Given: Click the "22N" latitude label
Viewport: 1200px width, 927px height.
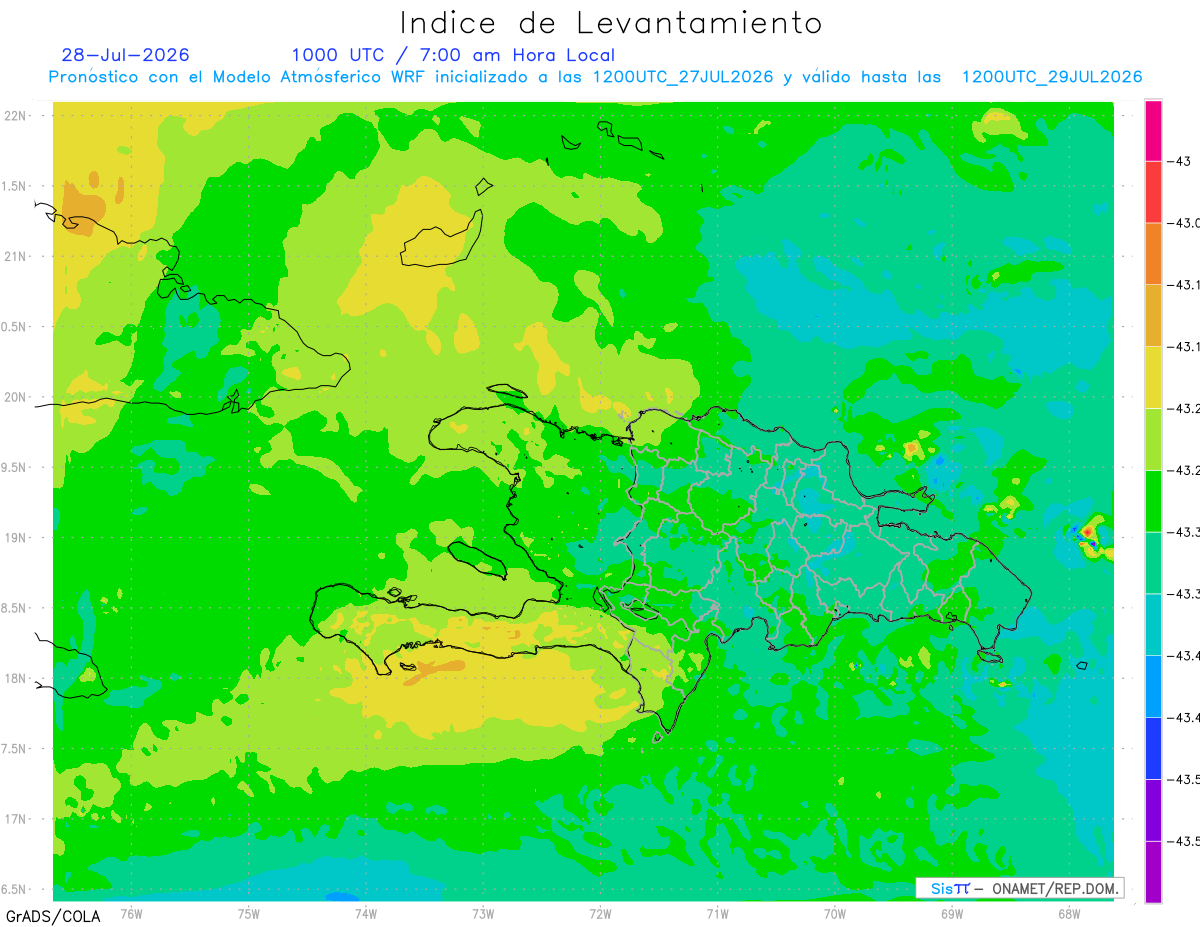Looking at the screenshot, I should (17, 116).
